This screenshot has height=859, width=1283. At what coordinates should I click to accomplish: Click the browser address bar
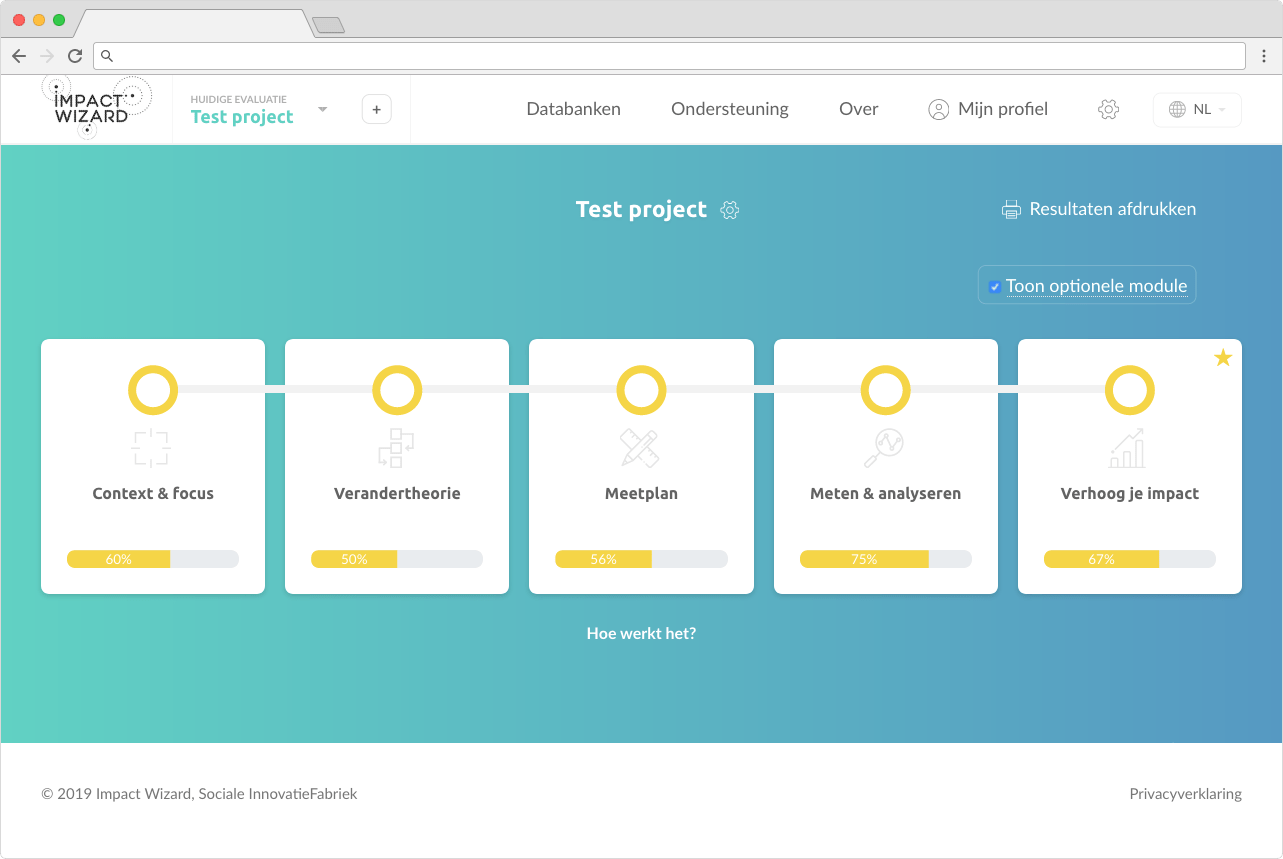coord(669,56)
